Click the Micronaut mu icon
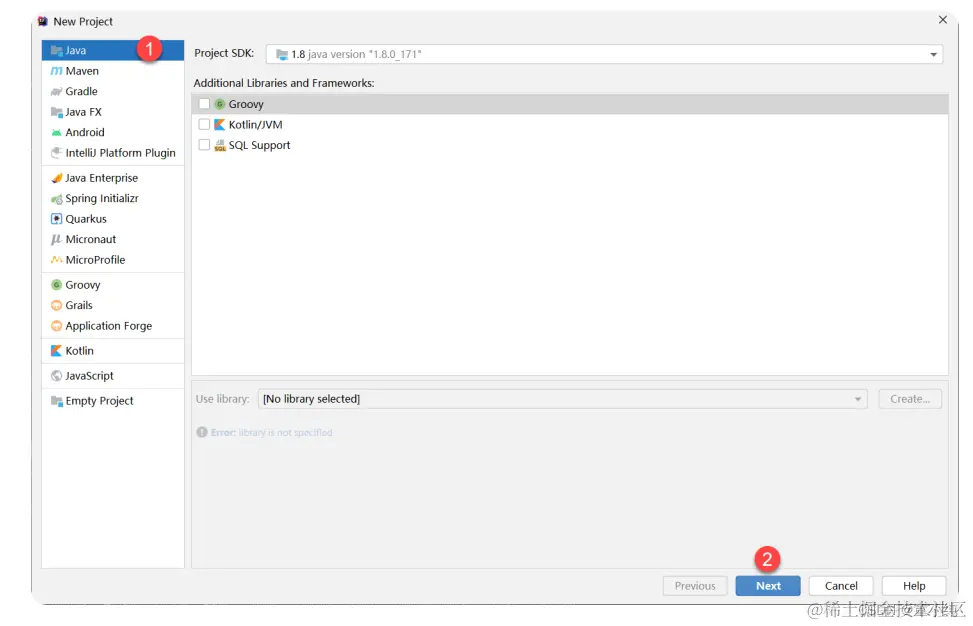The height and width of the screenshot is (626, 973). click(56, 239)
